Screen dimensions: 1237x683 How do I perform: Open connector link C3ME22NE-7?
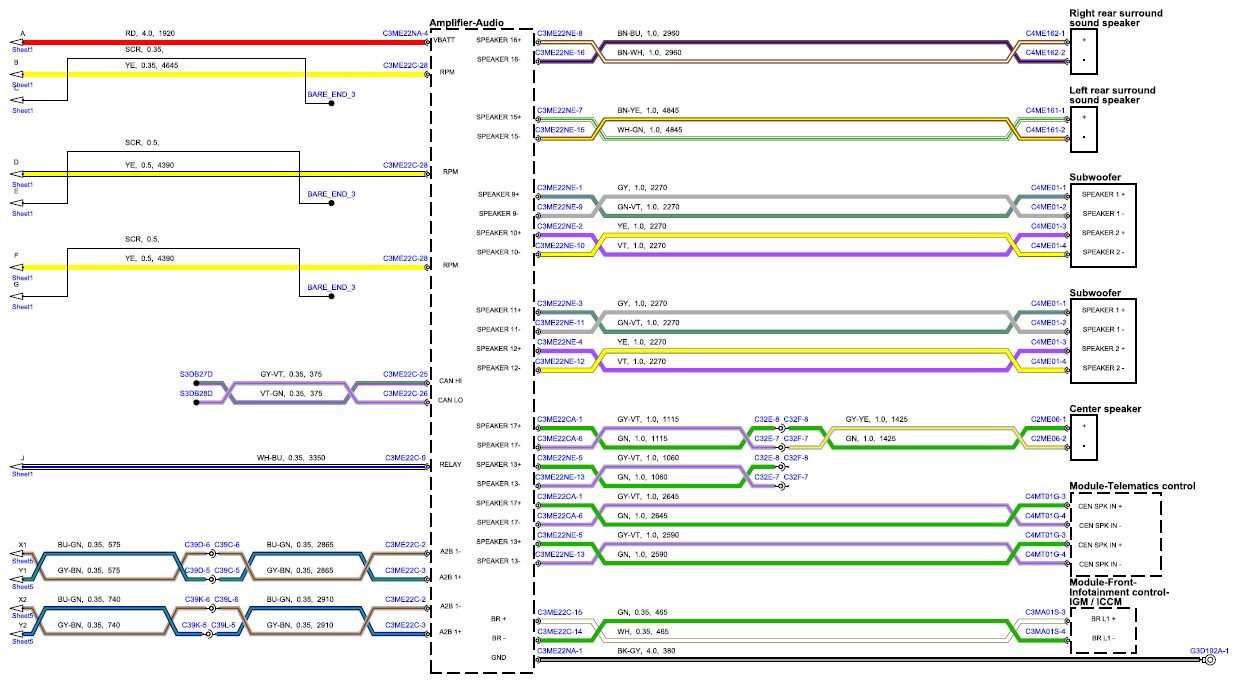pyautogui.click(x=560, y=110)
